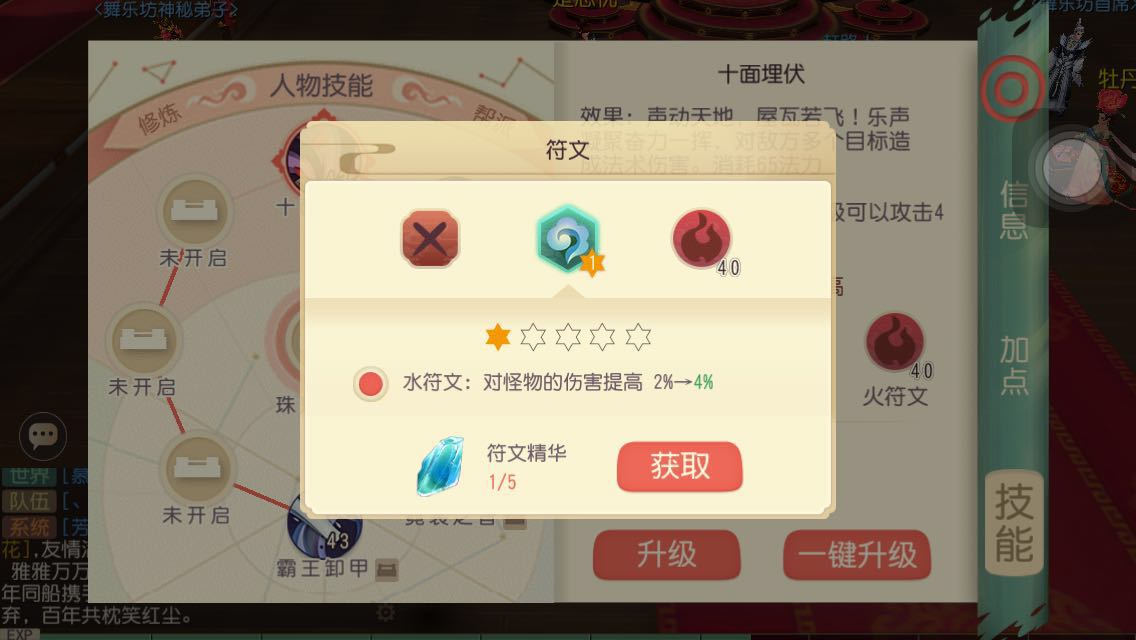
Task: Select the red 水符文 radio button
Action: [x=370, y=383]
